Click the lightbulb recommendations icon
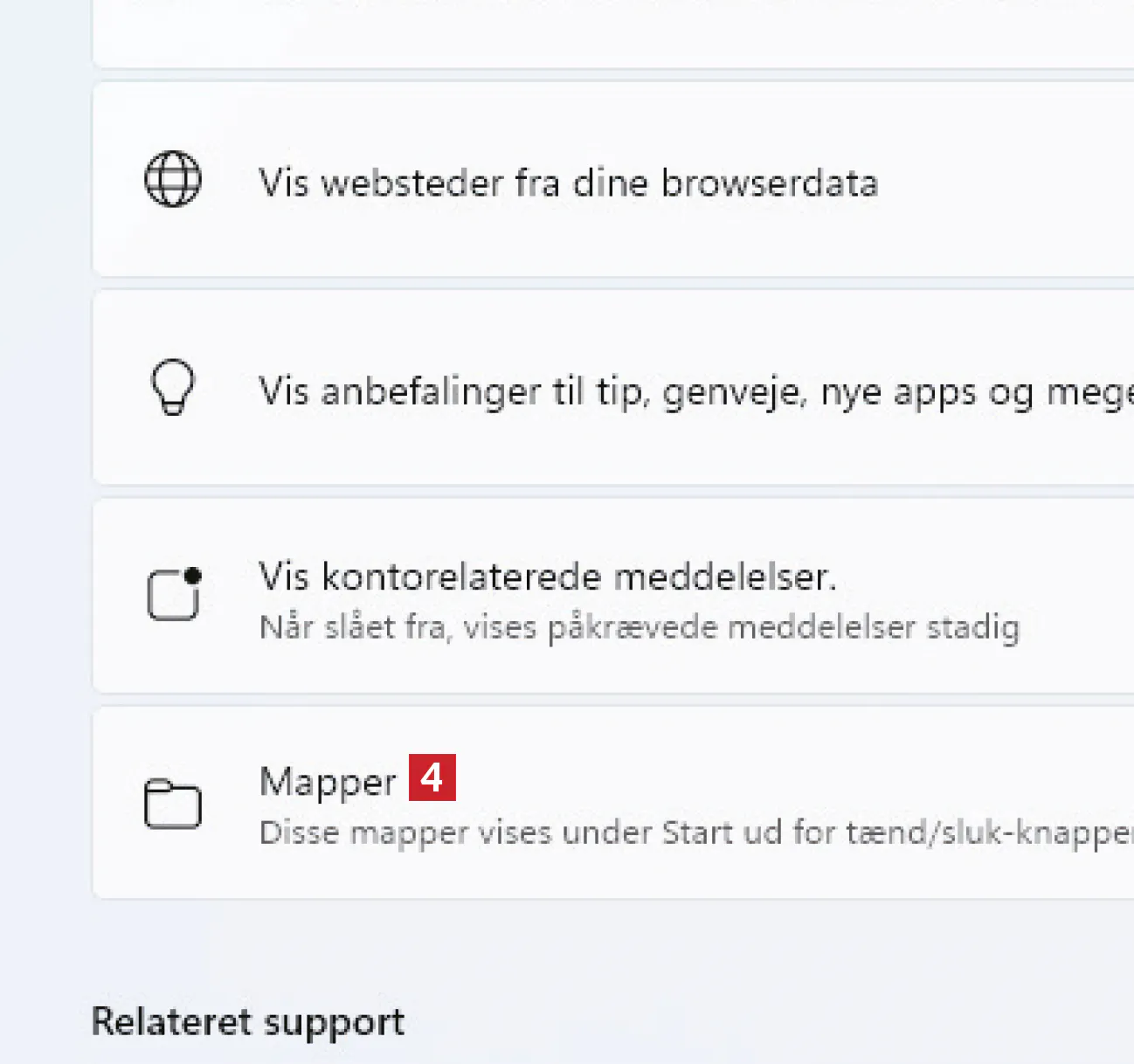Screen dimensions: 1134x1064 173,387
